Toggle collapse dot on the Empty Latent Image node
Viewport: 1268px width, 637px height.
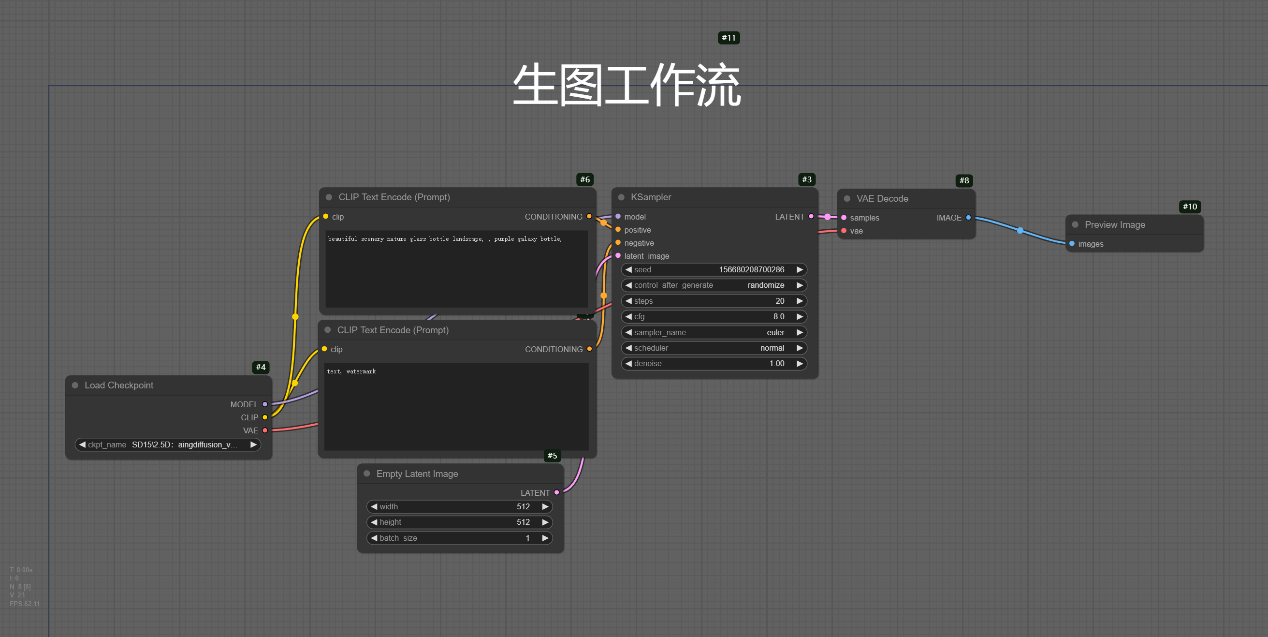[367, 474]
